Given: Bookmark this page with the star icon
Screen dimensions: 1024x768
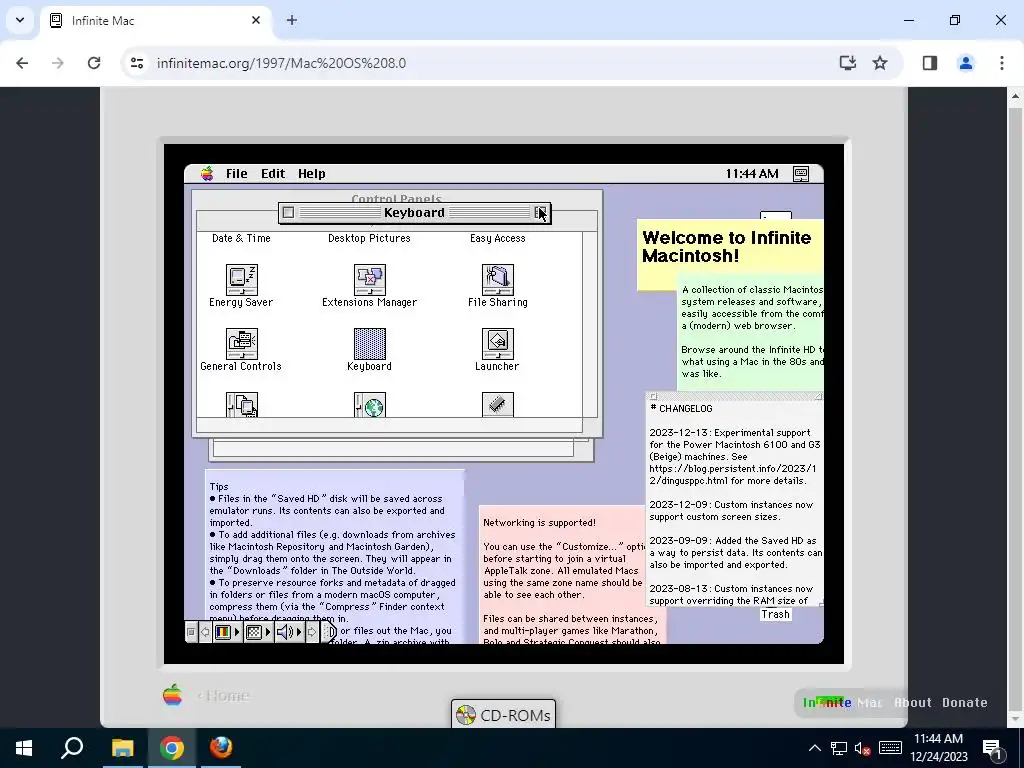Looking at the screenshot, I should tap(880, 63).
